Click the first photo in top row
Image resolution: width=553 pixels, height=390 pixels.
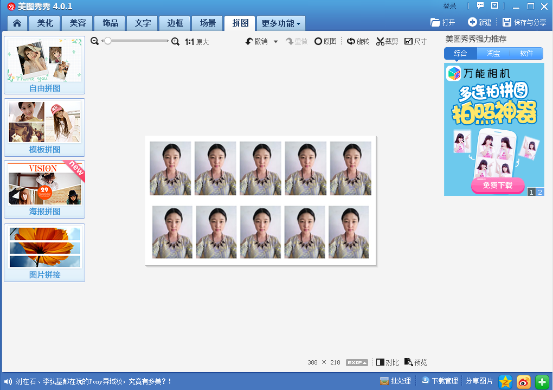point(170,168)
